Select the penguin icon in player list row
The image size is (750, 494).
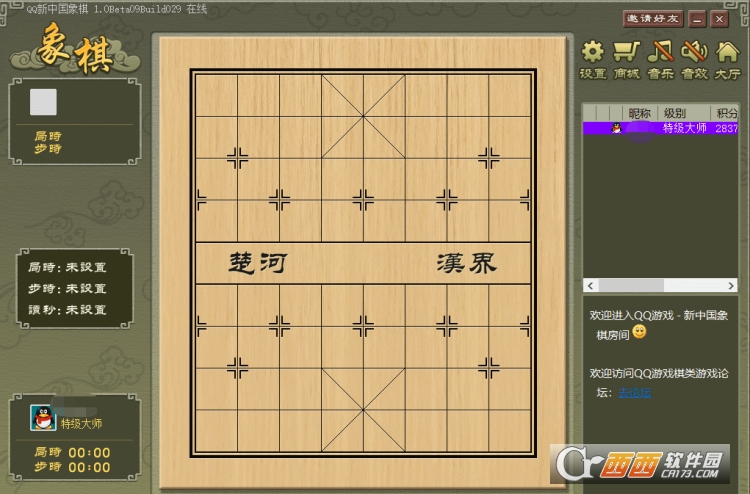[616, 128]
